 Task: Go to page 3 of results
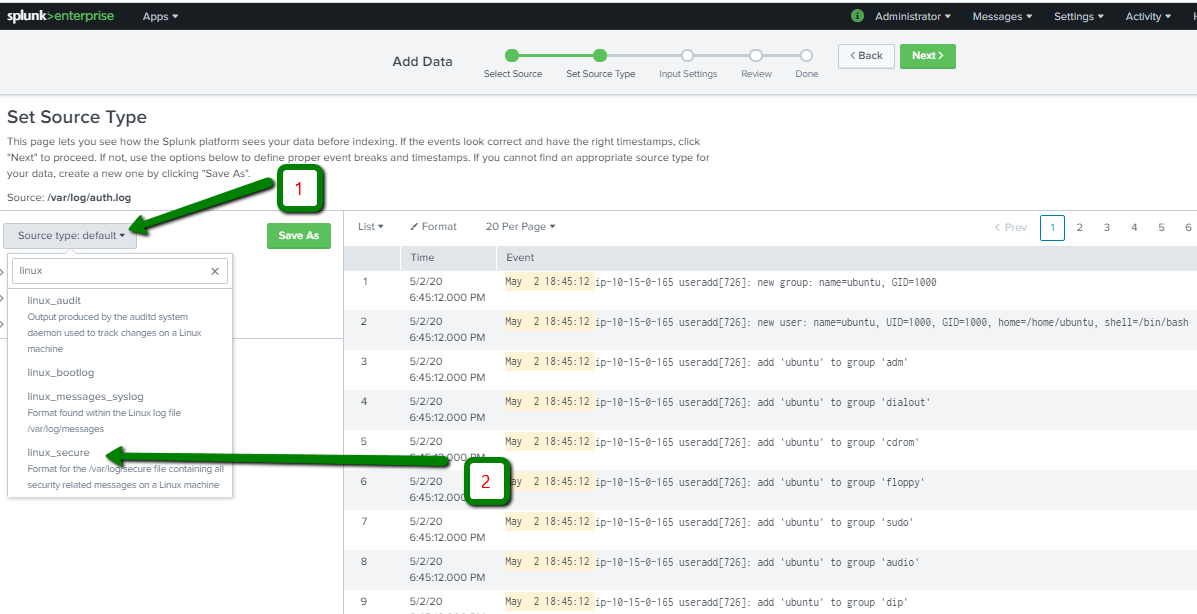click(1106, 227)
